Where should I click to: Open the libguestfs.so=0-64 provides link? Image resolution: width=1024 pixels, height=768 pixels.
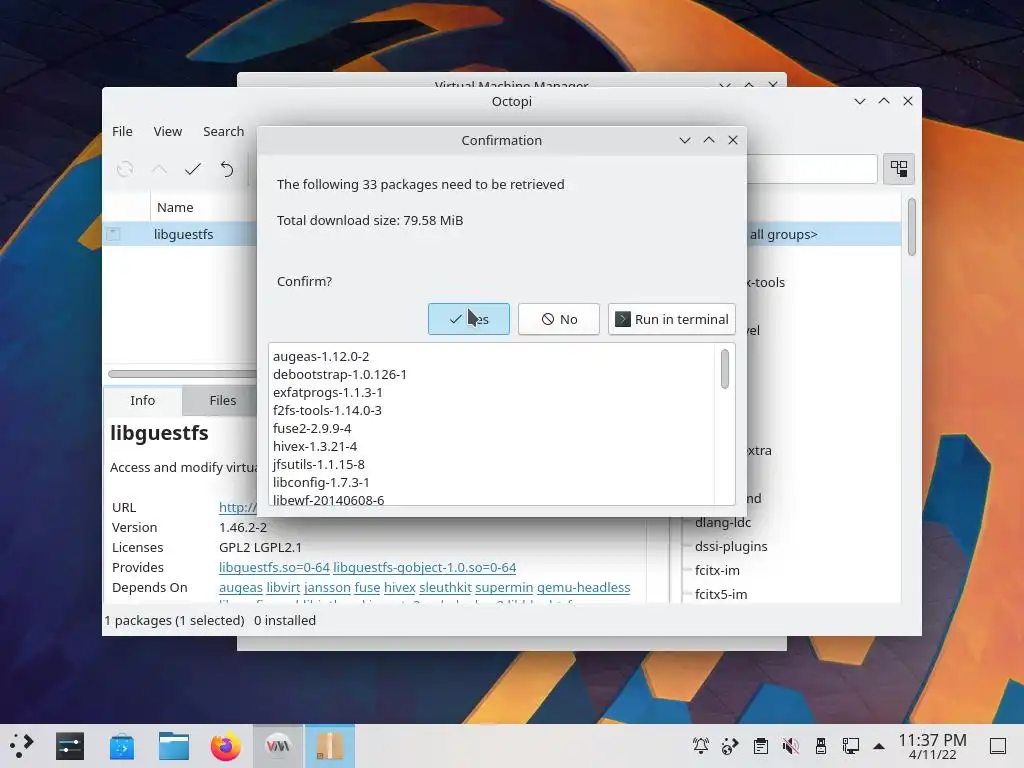pyautogui.click(x=274, y=568)
